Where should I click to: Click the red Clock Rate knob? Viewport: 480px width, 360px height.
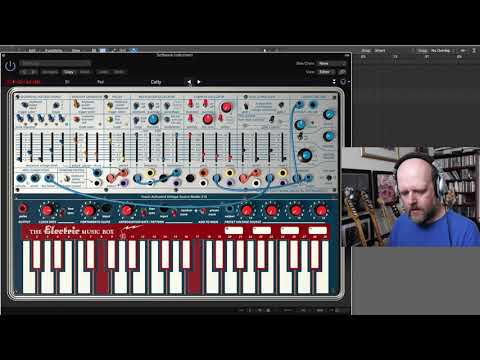pos(47,210)
